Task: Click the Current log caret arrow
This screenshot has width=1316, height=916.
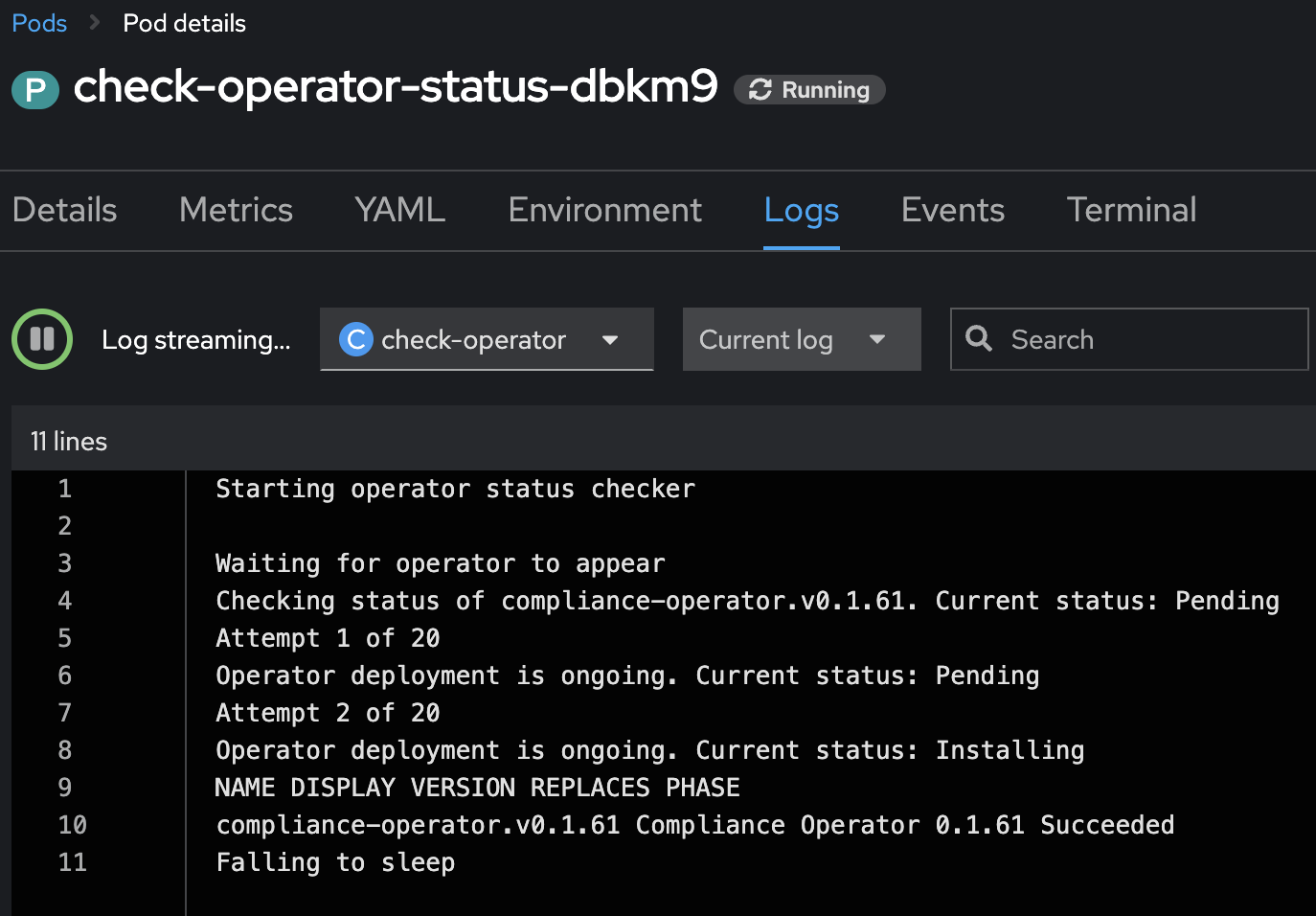Action: pyautogui.click(x=877, y=339)
